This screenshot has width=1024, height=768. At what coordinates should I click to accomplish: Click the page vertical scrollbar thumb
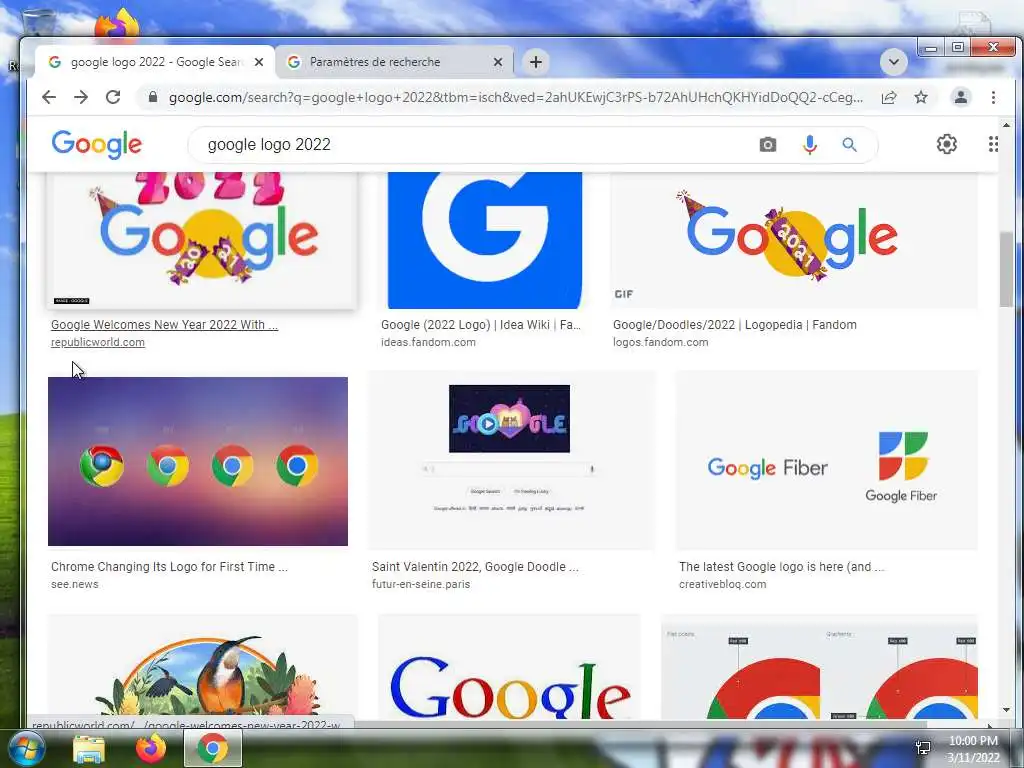tap(1006, 269)
